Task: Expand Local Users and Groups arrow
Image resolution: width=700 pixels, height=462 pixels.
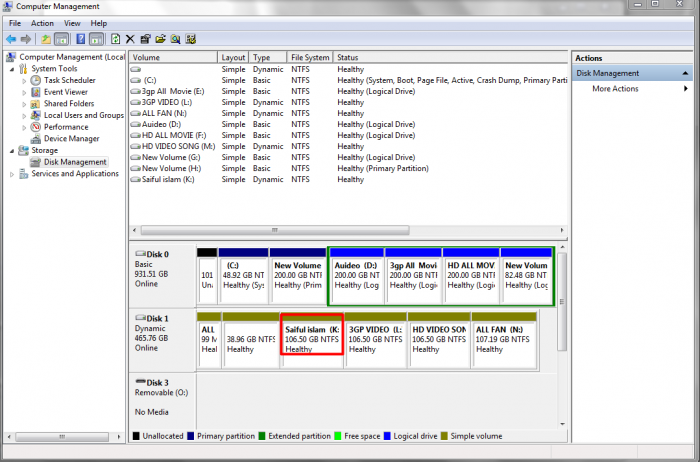Action: (x=24, y=116)
